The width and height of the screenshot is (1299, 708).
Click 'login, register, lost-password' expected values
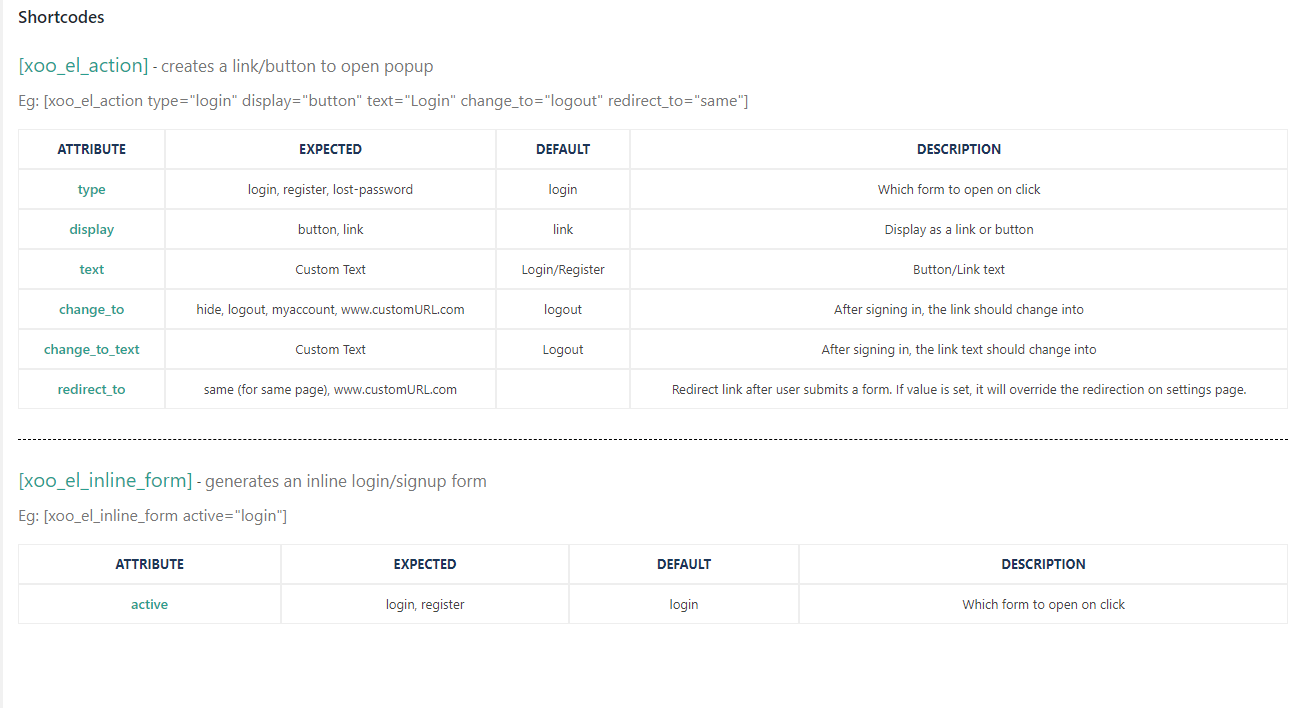330,190
